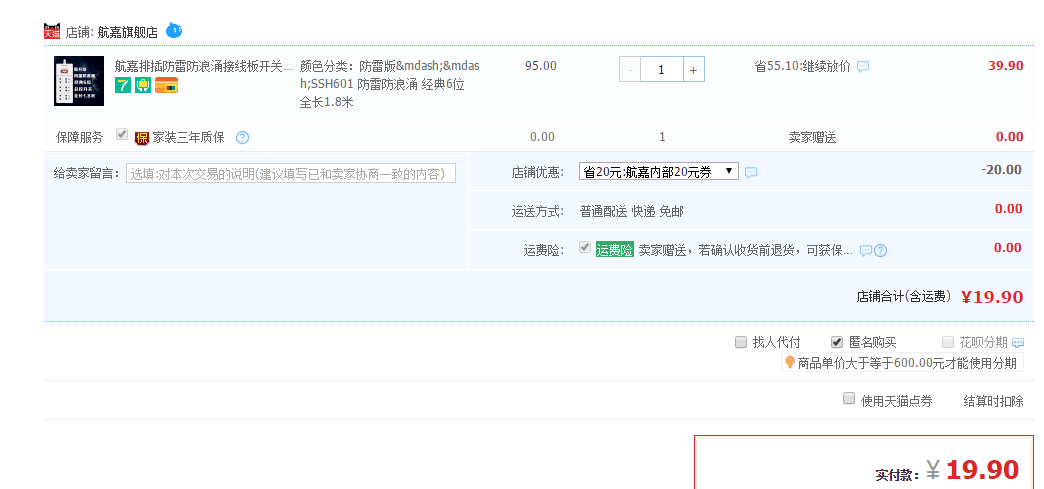Click the -20.00 store discount amount
The width and height of the screenshot is (1044, 489).
click(1001, 170)
